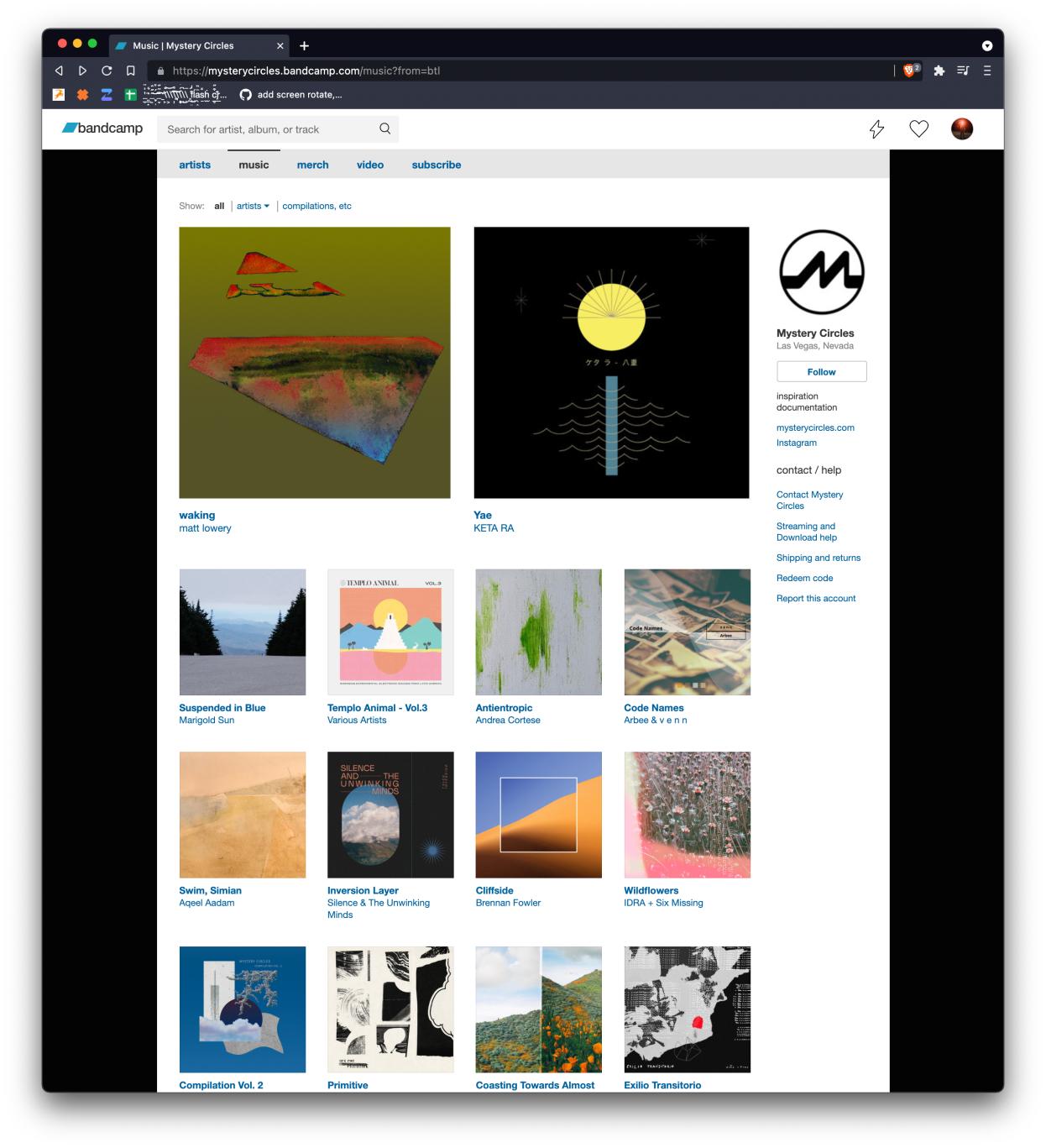Bookmark this page with the bookmark icon
This screenshot has height=1148, width=1046.
[x=131, y=71]
